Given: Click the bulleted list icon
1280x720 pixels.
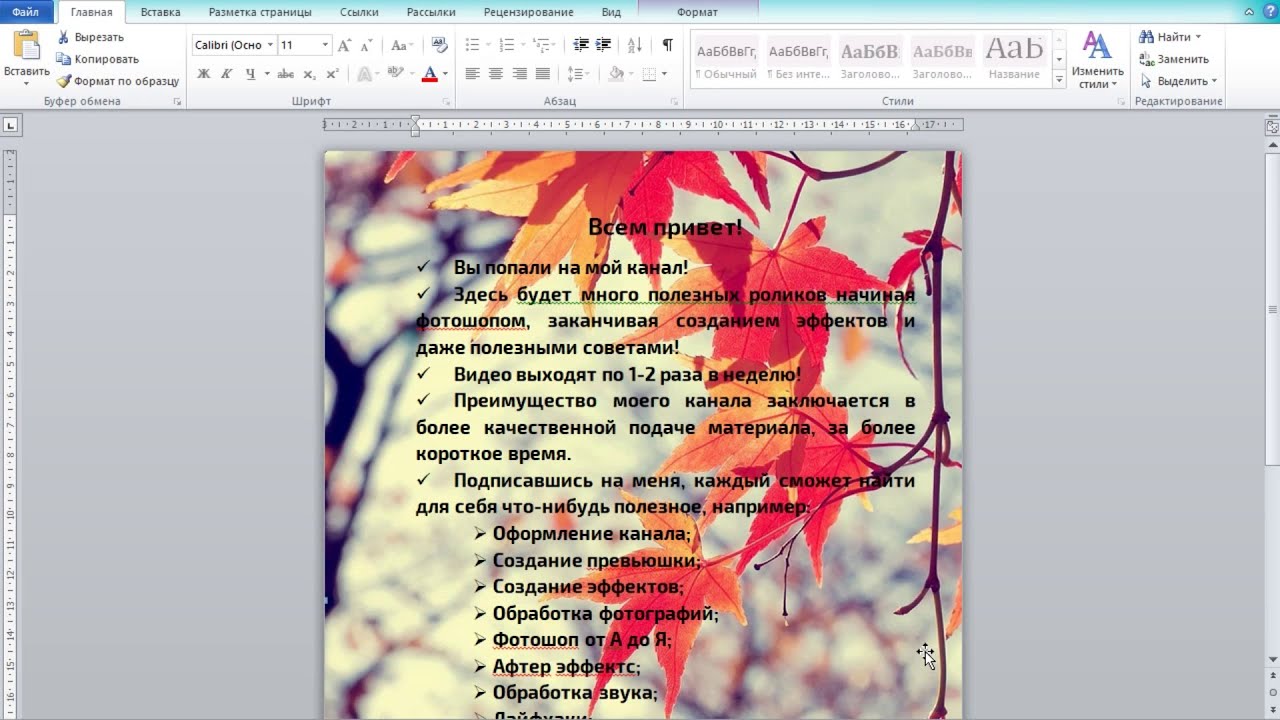Looking at the screenshot, I should coord(474,45).
